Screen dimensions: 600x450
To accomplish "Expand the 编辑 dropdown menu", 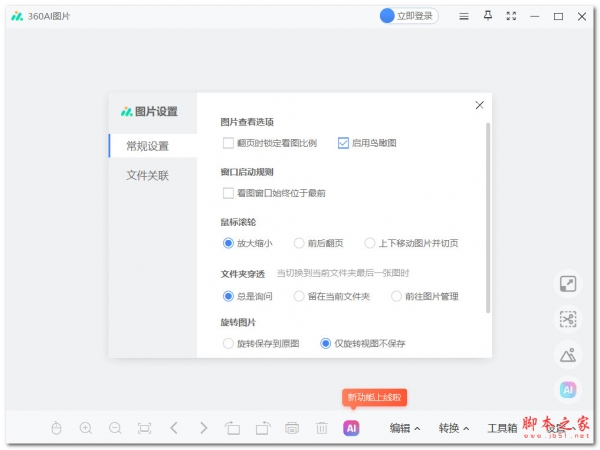I will (405, 428).
